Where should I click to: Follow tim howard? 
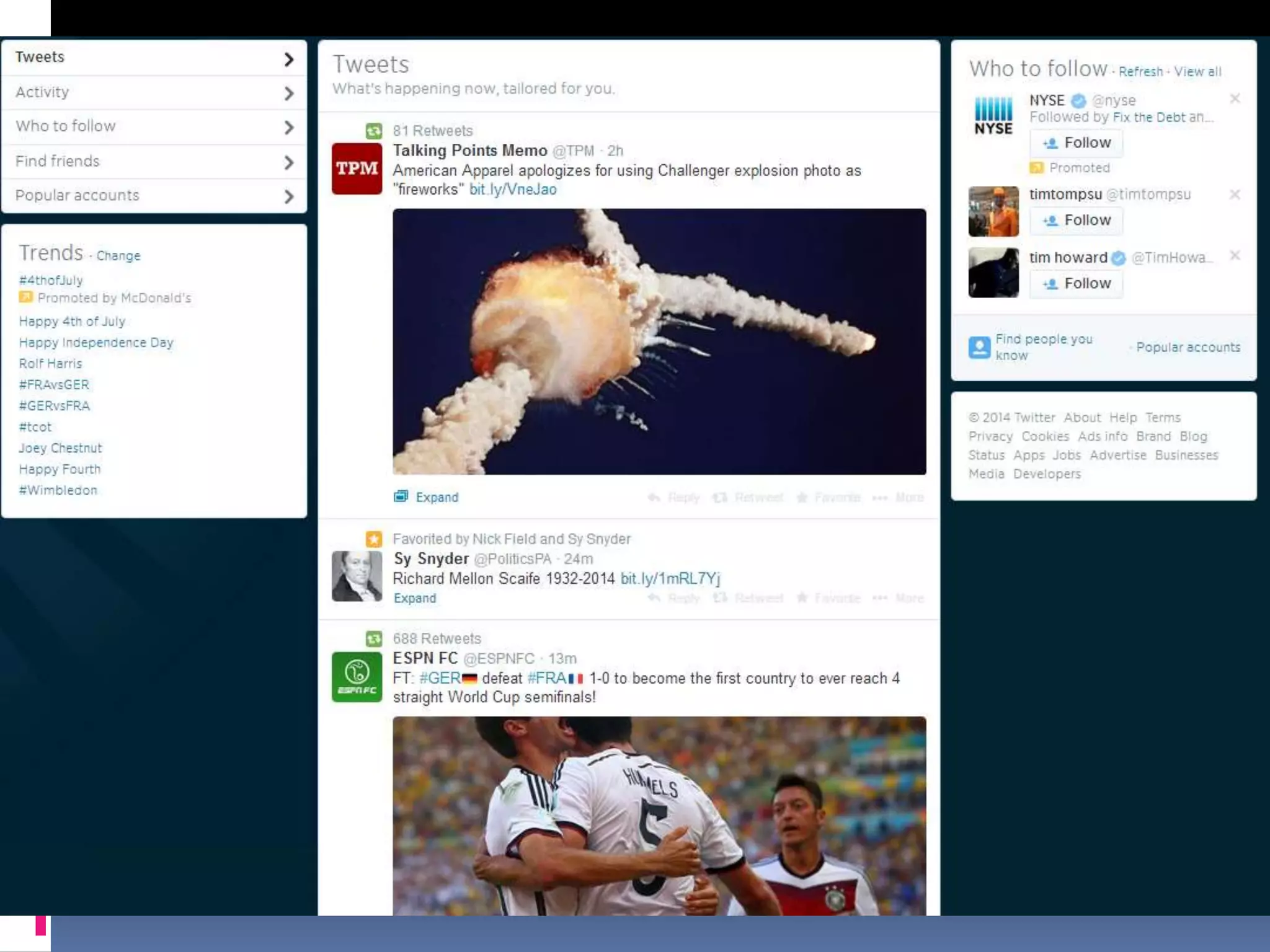coord(1076,284)
